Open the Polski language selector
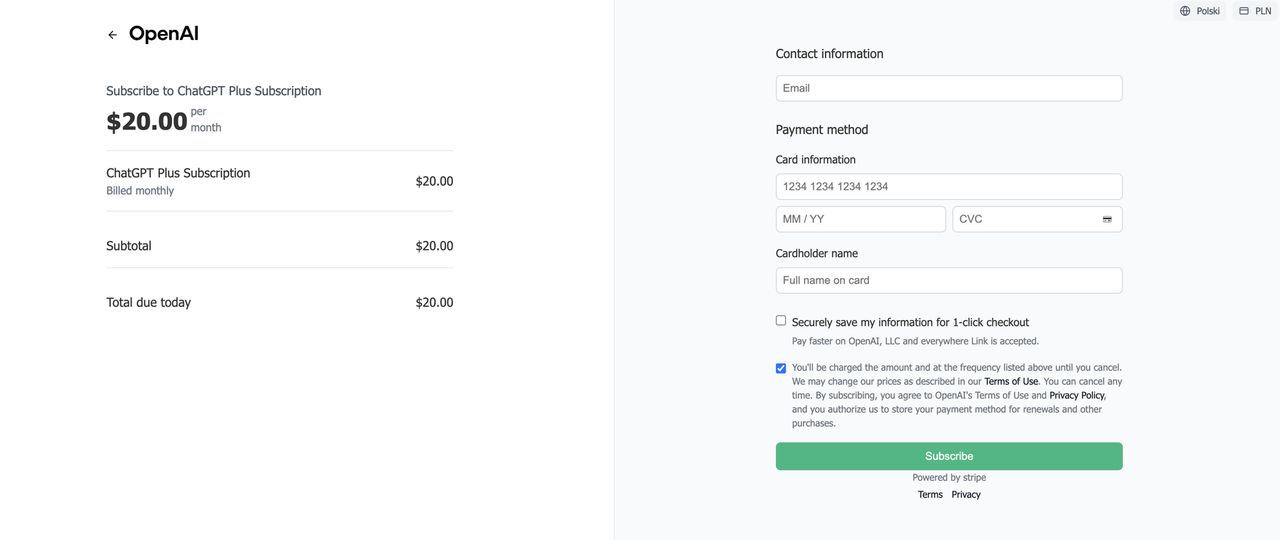1280x540 pixels. (1200, 11)
